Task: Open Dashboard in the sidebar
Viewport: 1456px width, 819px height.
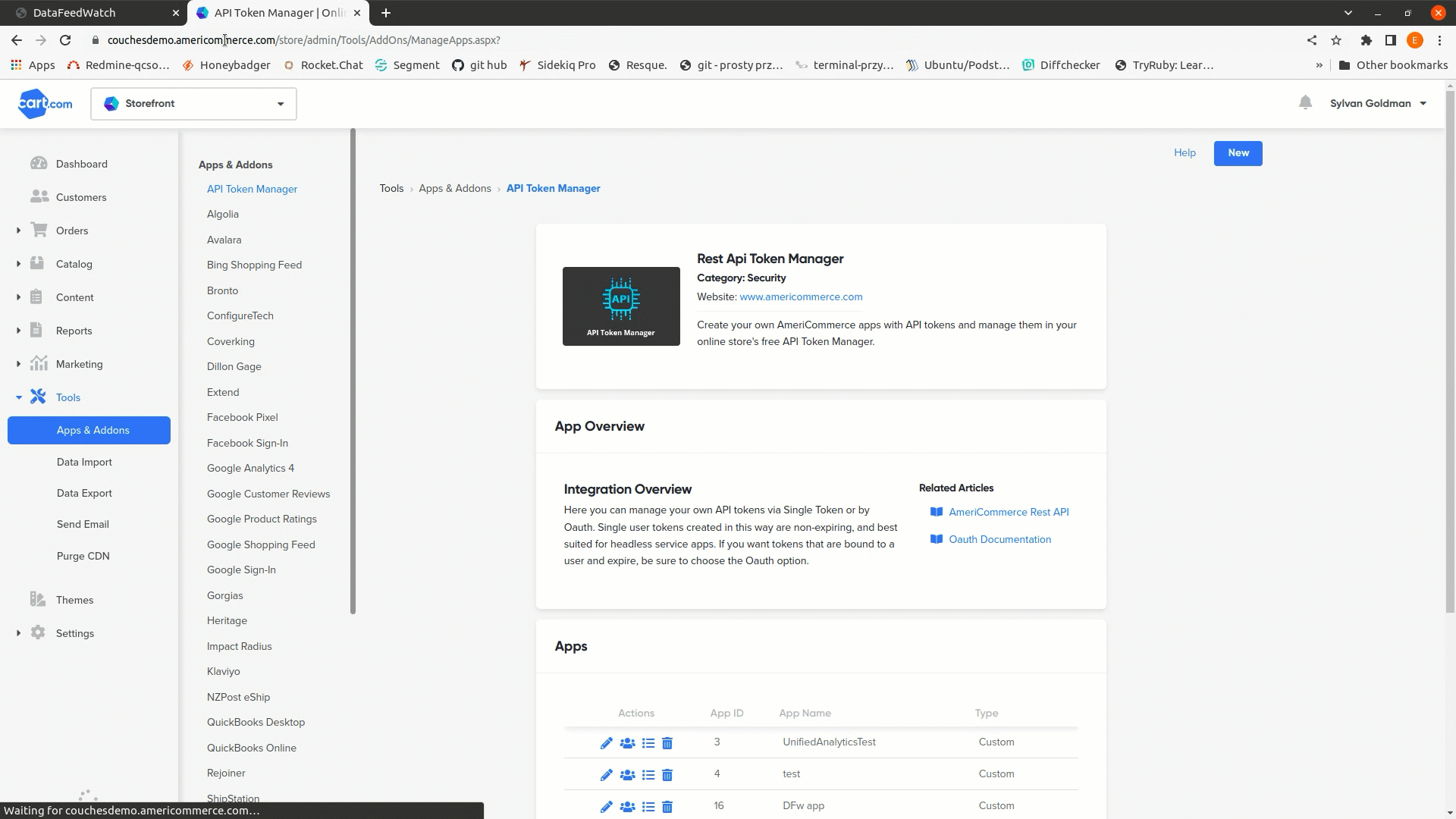Action: 81,164
